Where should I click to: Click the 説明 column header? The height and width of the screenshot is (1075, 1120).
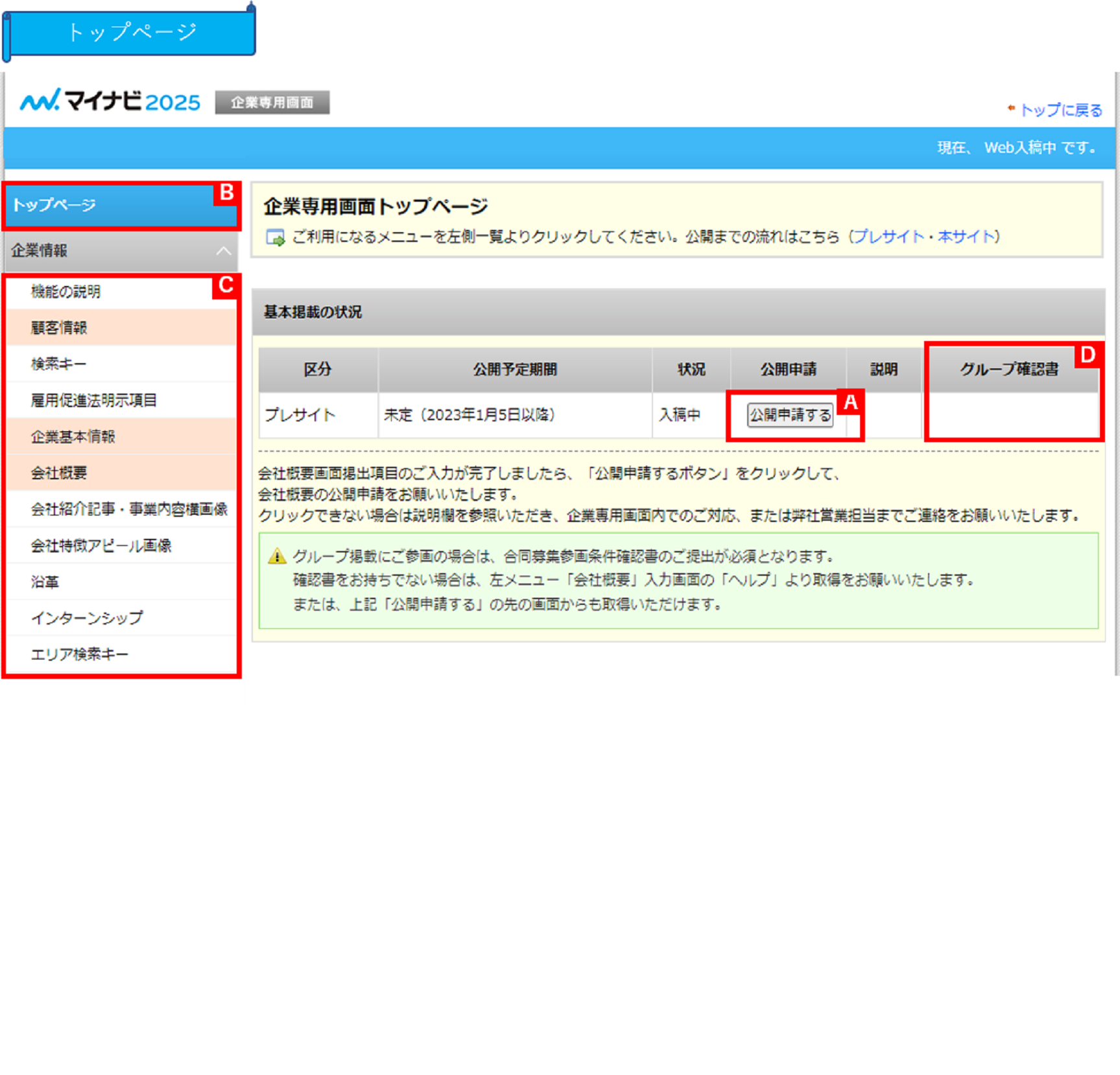click(884, 370)
